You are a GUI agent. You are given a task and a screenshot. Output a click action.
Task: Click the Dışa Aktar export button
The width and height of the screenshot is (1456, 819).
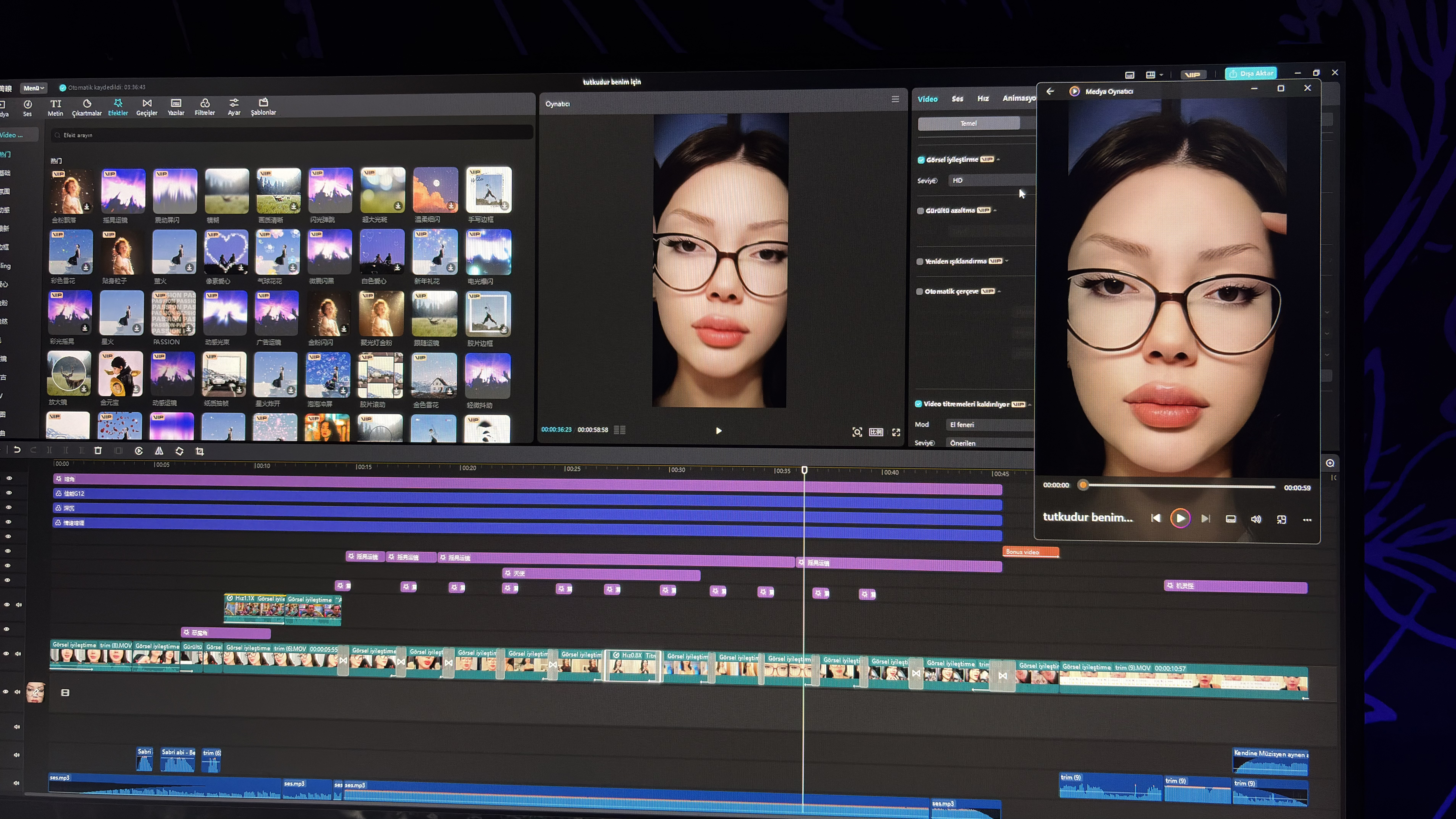pos(1251,73)
